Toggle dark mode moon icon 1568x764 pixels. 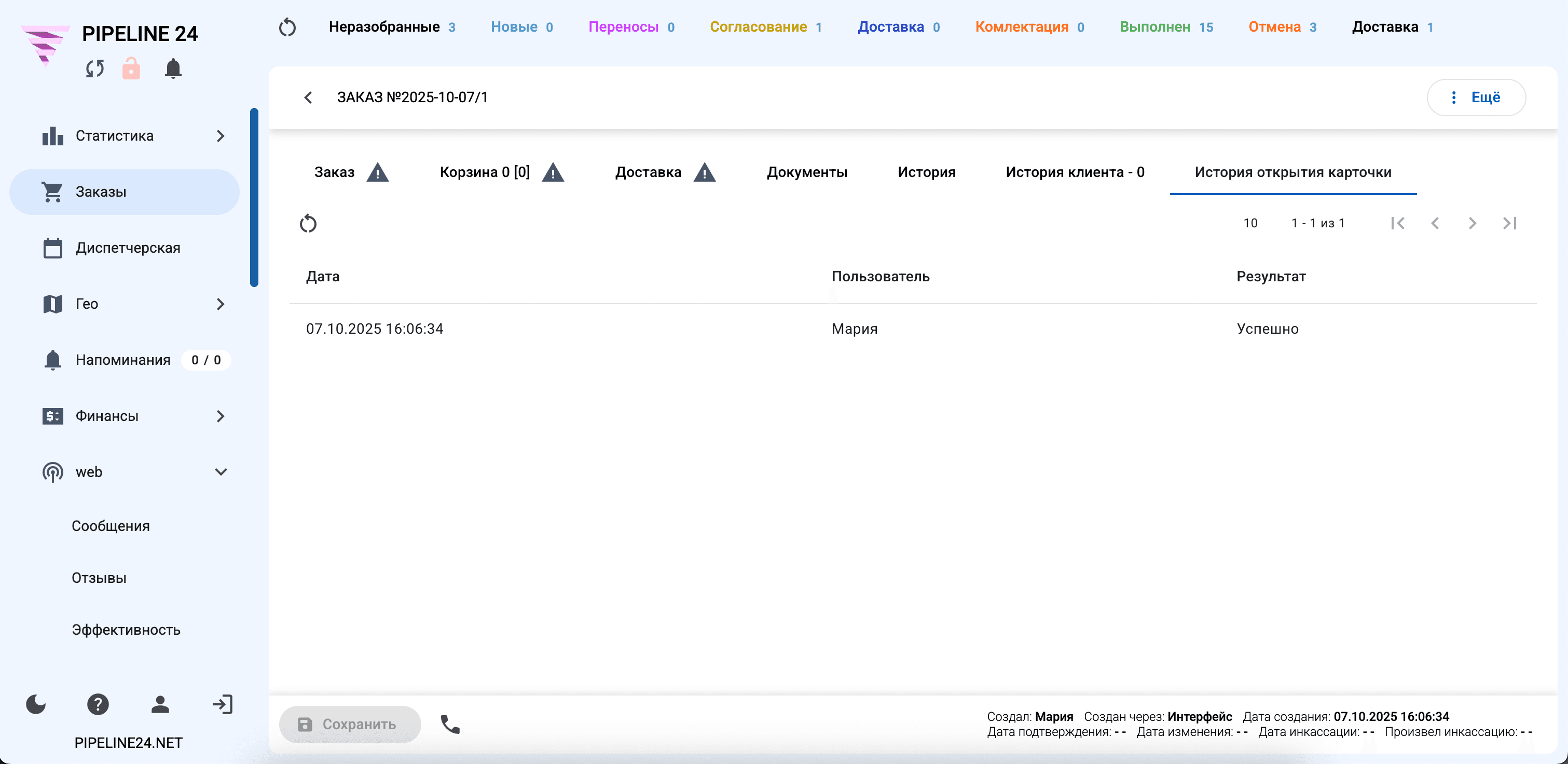(36, 704)
